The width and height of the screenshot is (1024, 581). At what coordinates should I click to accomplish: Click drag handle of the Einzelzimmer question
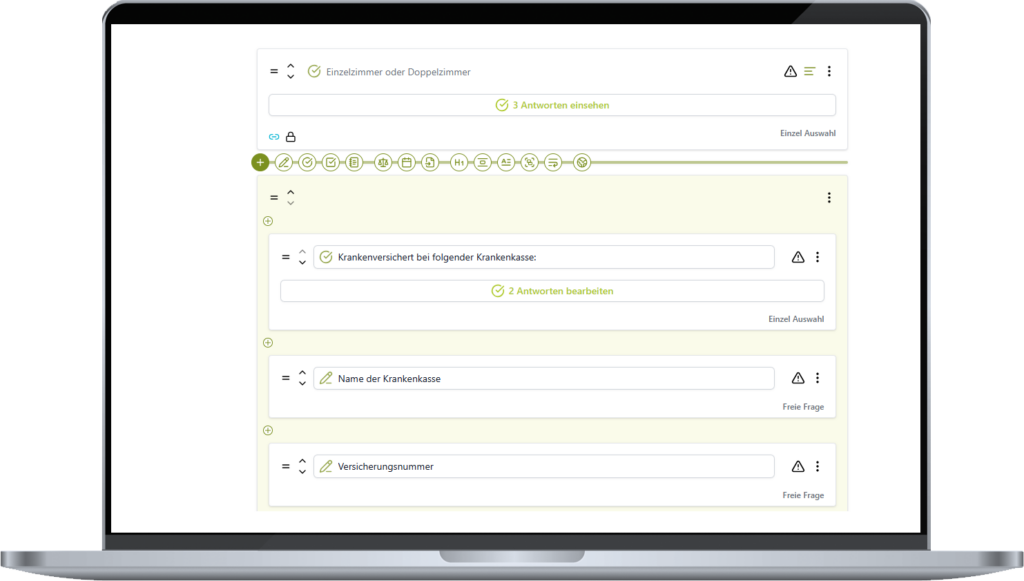pos(274,72)
